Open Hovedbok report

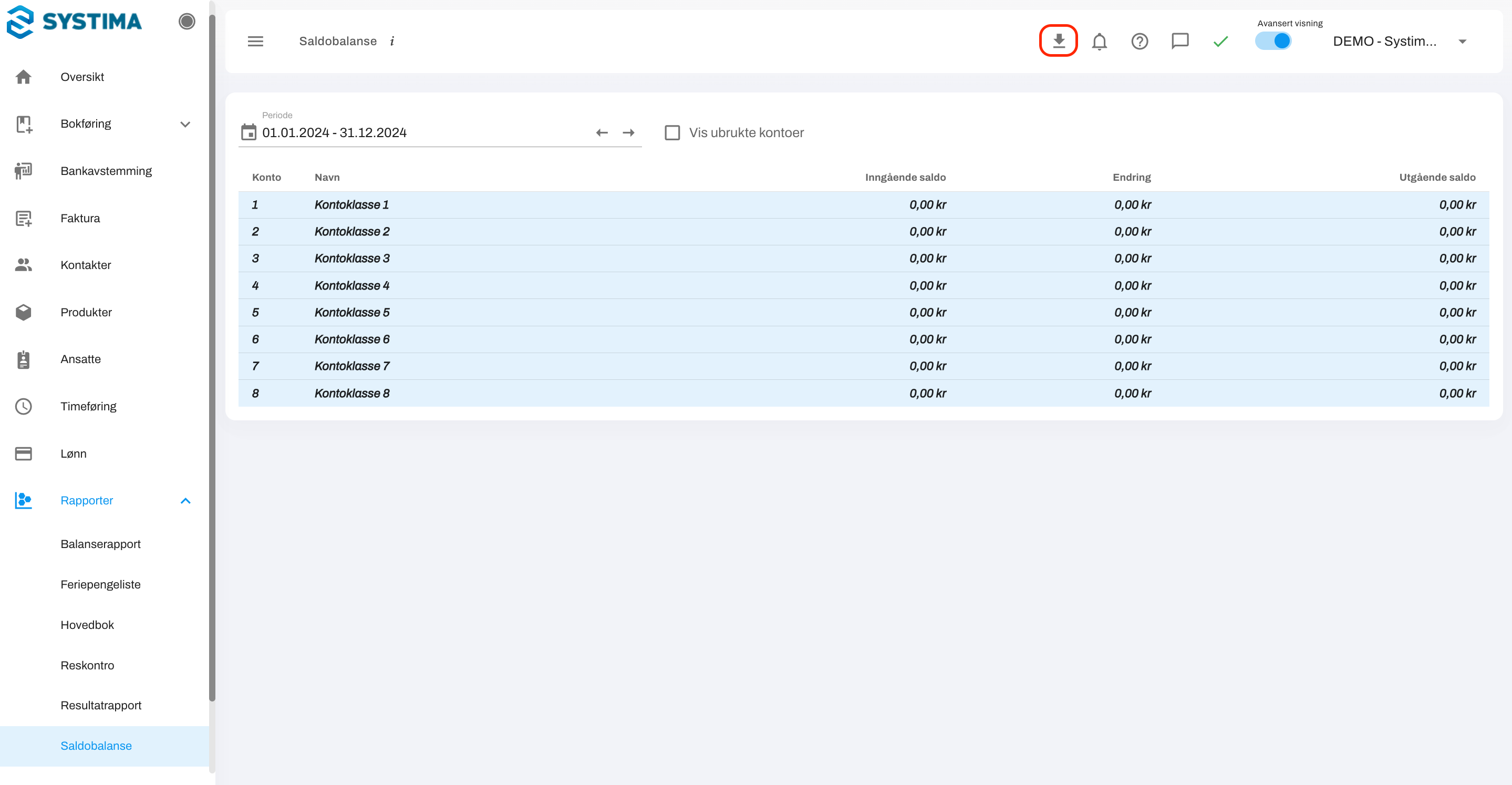point(87,625)
